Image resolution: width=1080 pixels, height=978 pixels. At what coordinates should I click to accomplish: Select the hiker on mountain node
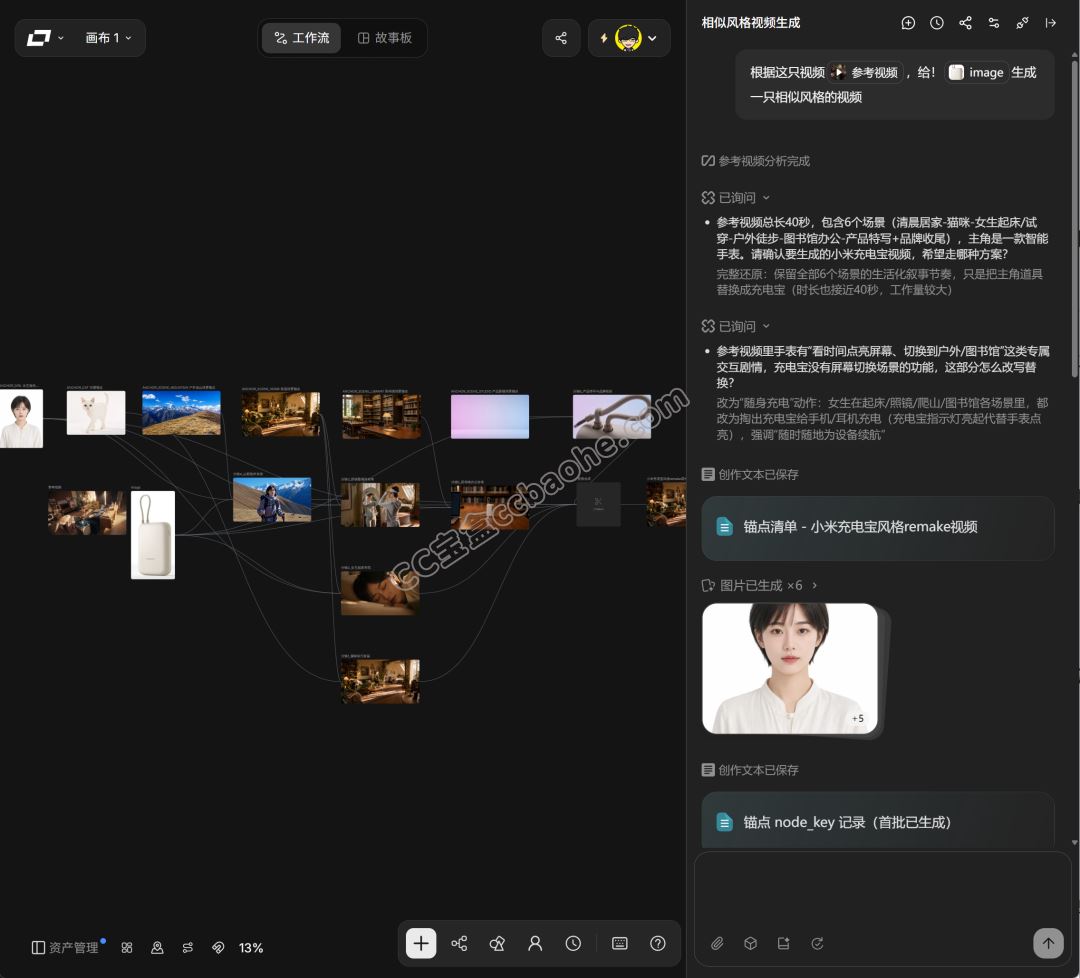coord(272,499)
